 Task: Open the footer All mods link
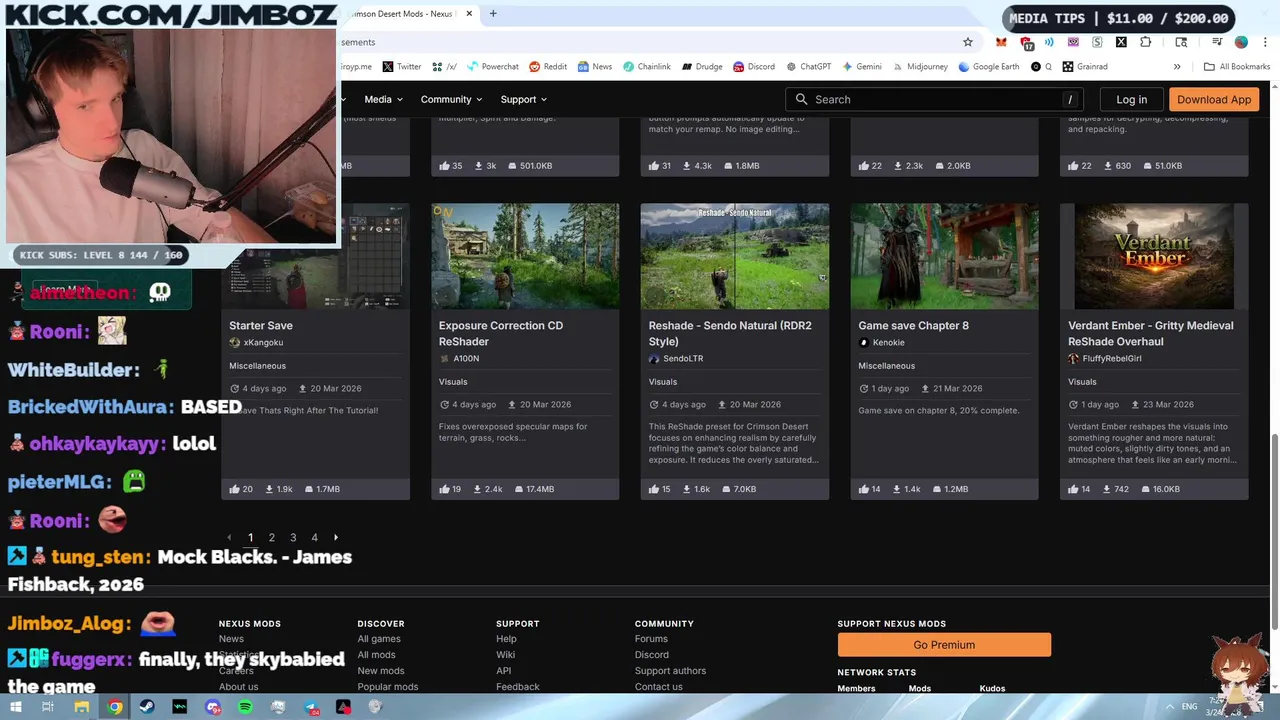point(376,655)
